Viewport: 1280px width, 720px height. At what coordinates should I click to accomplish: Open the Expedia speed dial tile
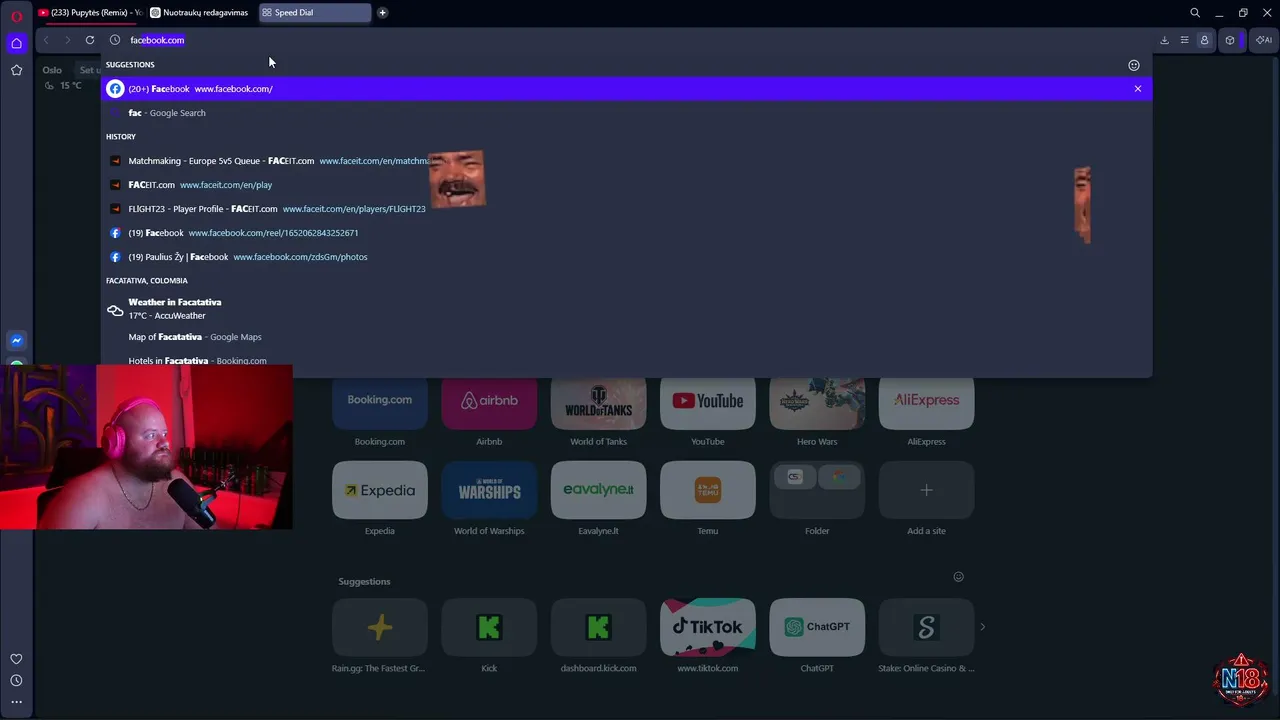click(380, 490)
